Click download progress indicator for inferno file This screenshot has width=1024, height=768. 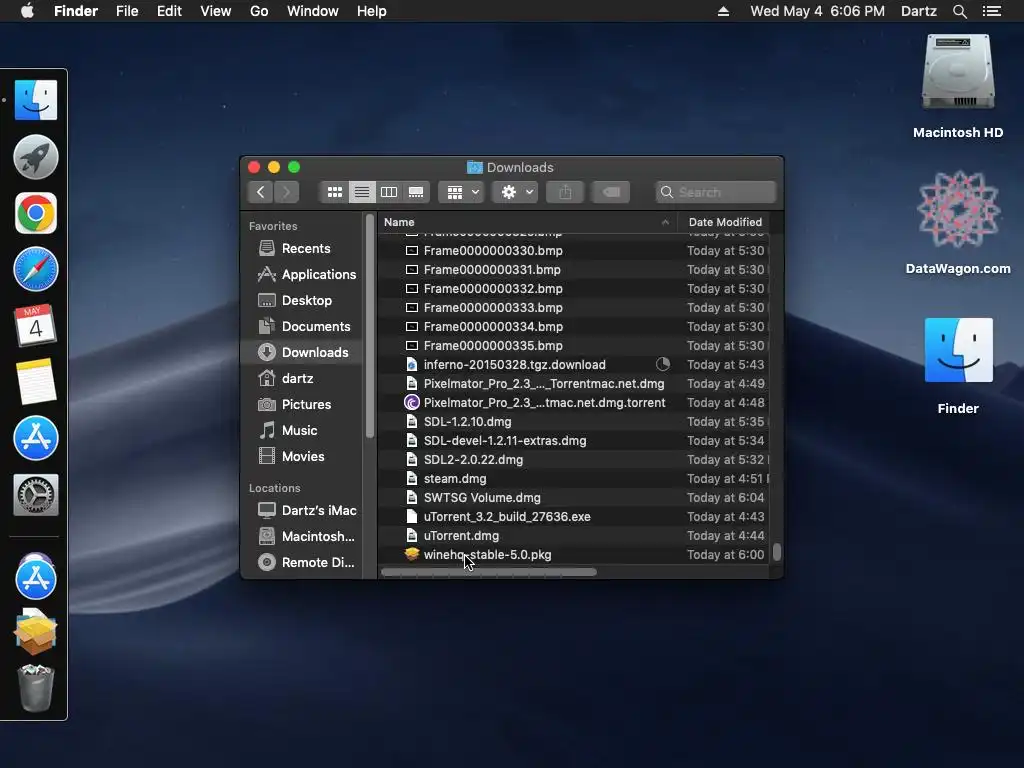(663, 364)
